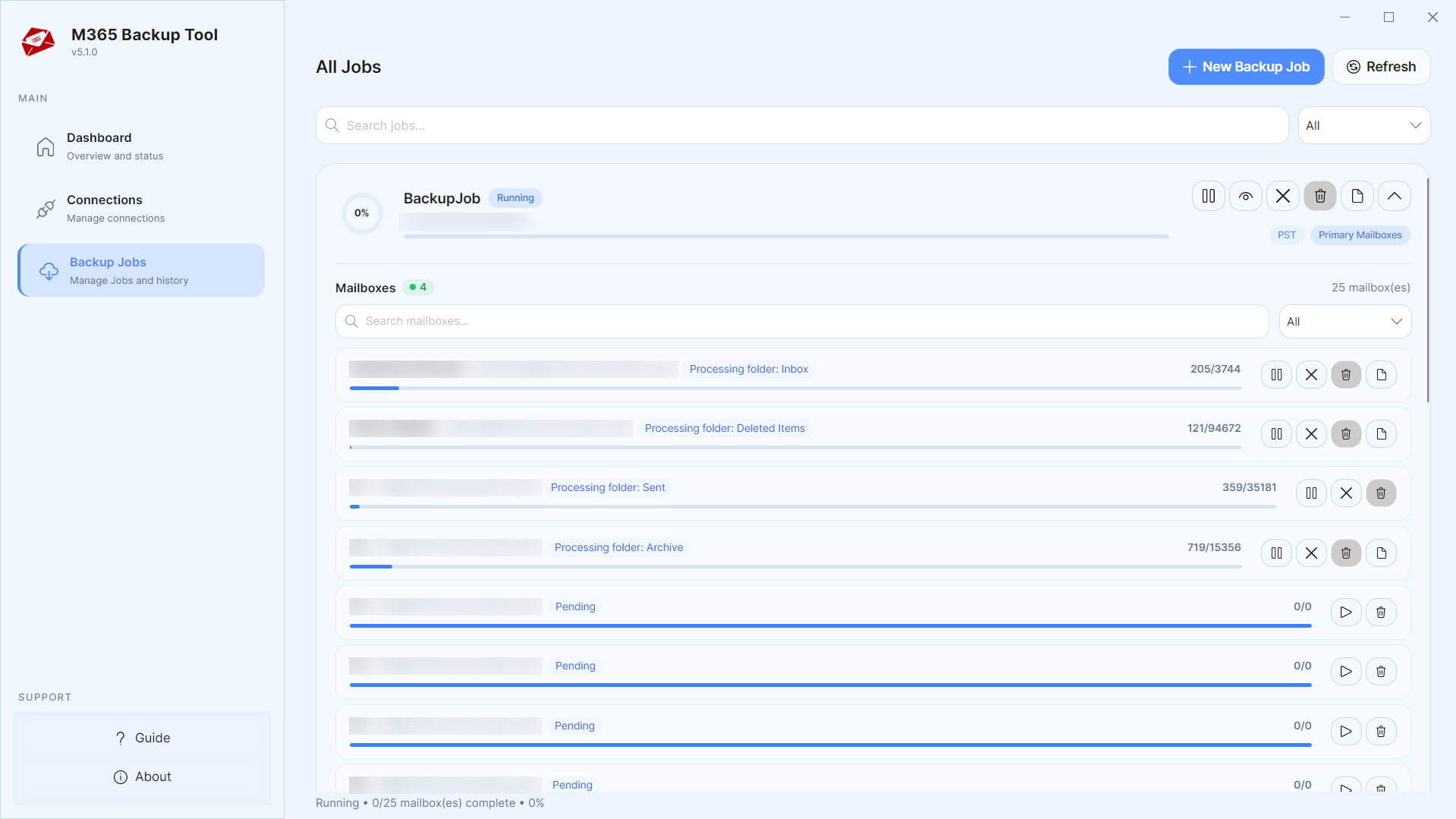
Task: Focus the Search mailboxes field
Action: click(802, 322)
